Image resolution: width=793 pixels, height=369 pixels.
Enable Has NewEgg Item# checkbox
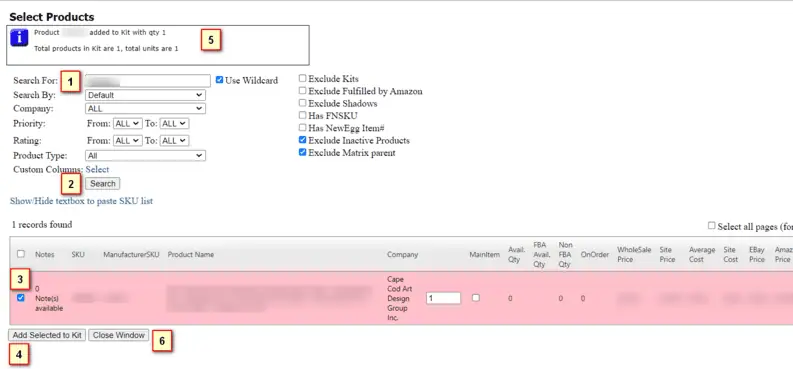point(302,127)
